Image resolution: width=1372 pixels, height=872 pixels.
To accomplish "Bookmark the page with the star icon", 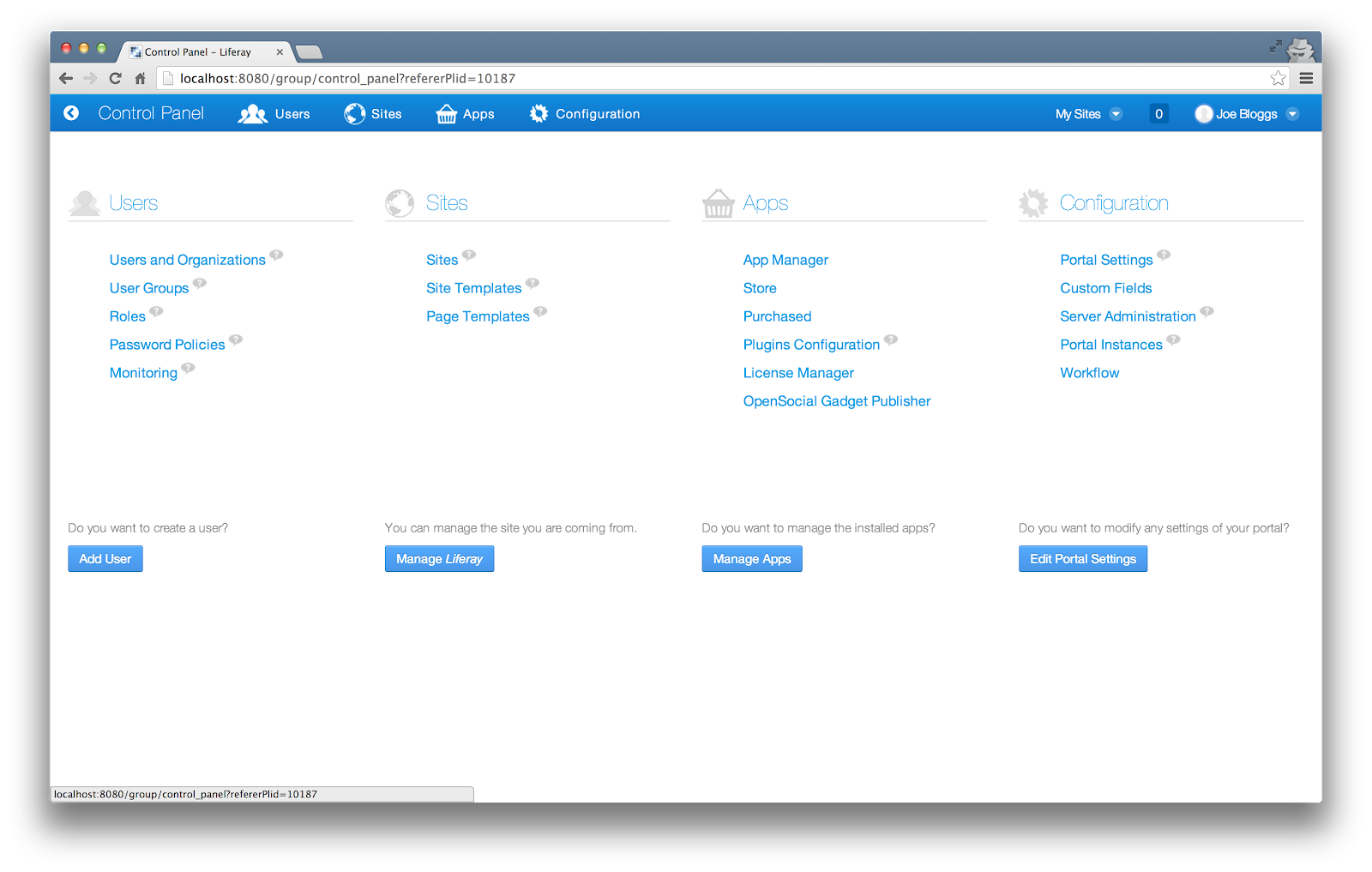I will coord(1278,78).
